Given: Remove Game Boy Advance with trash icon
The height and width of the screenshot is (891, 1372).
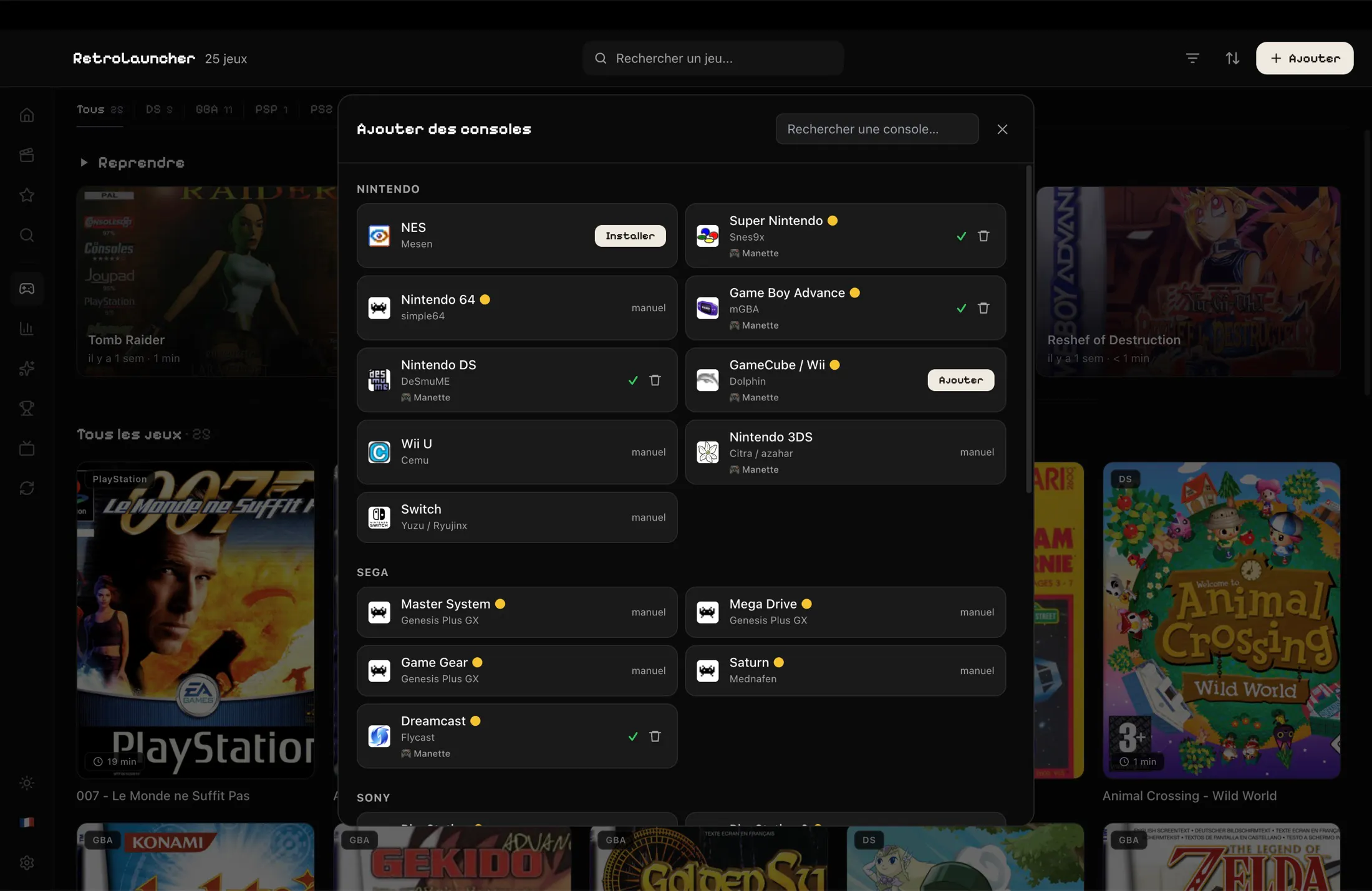Looking at the screenshot, I should [x=983, y=308].
